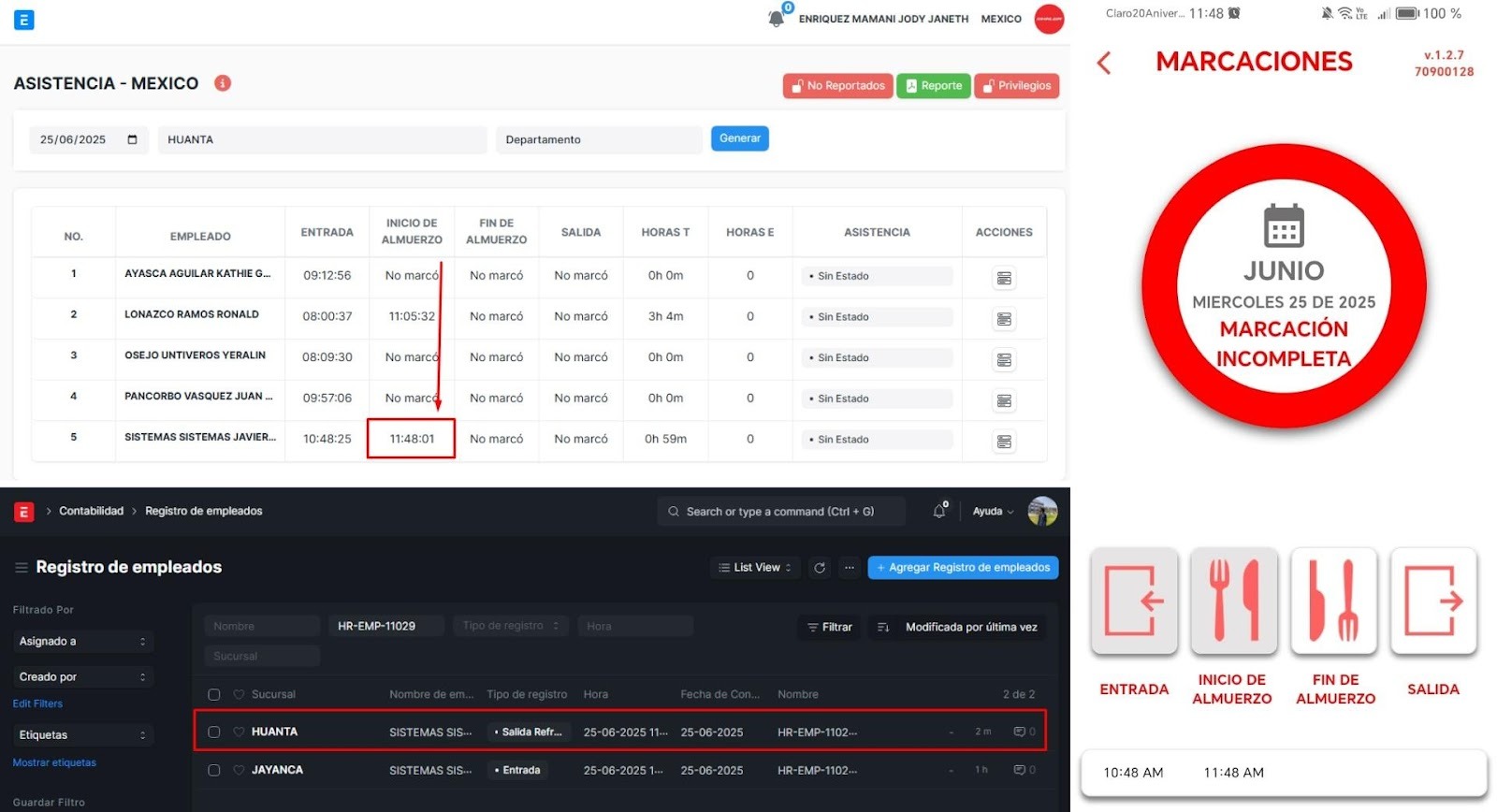Click Agregar Registro de empleados button
This screenshot has width=1497, height=812.
point(963,568)
